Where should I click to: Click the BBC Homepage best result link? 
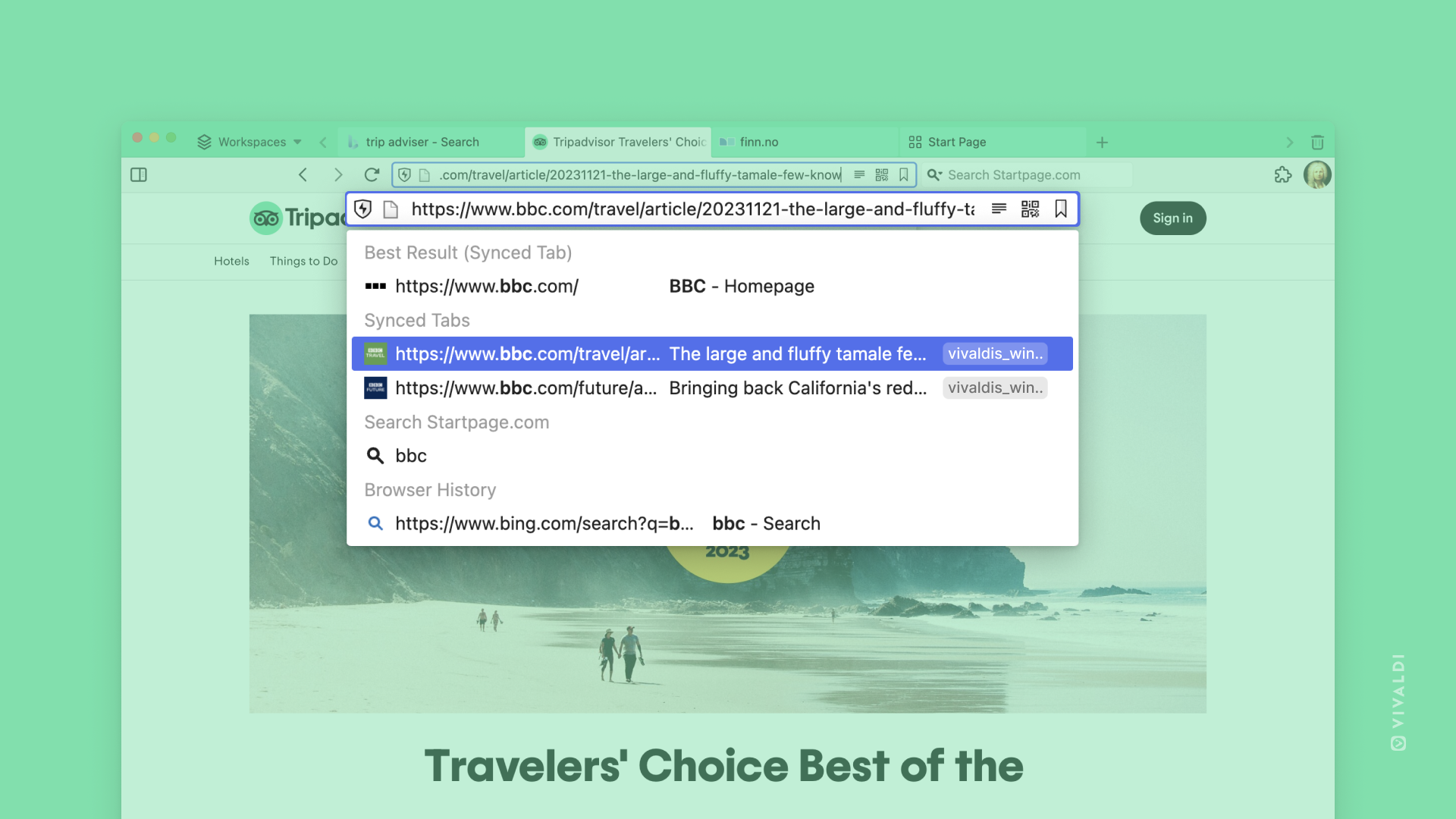[712, 286]
